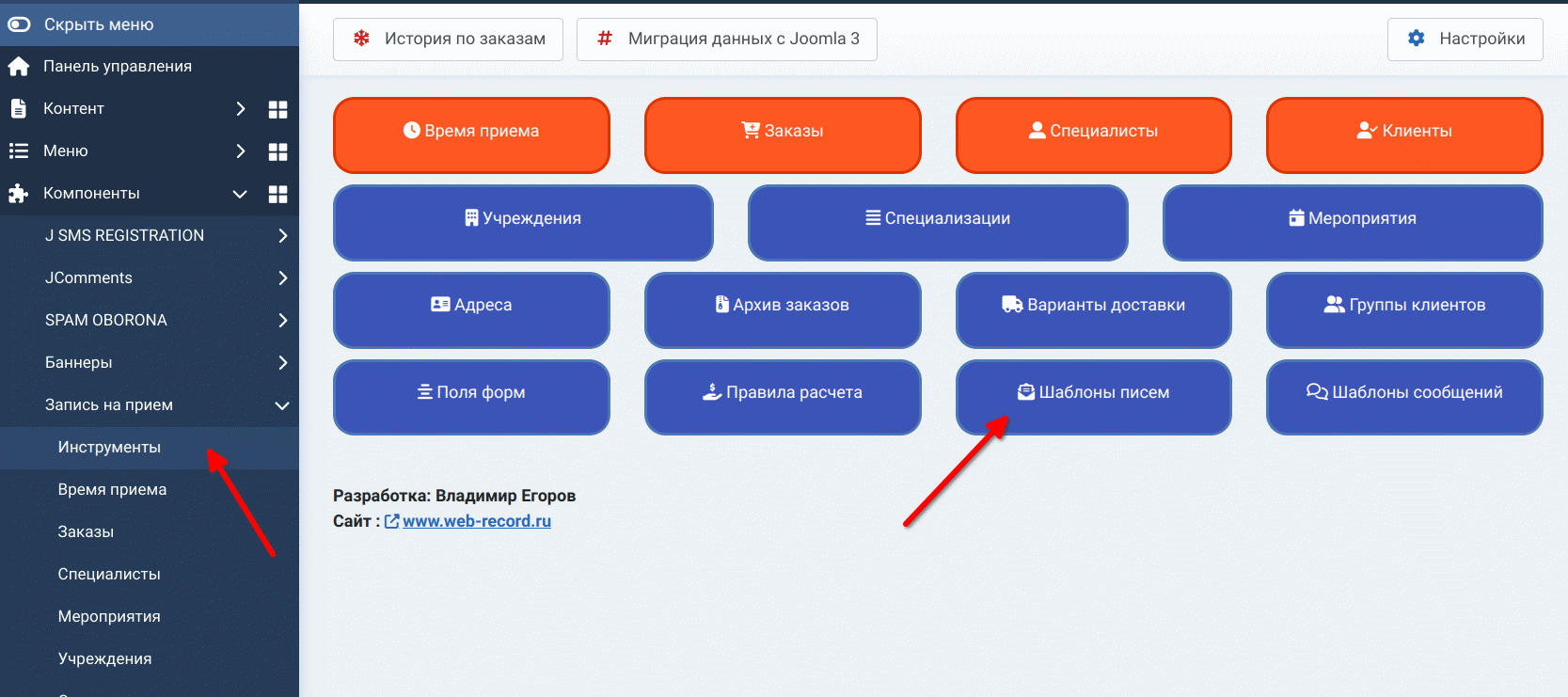Image resolution: width=1568 pixels, height=697 pixels.
Task: Click the Компоненты puzzle piece icon
Action: (x=18, y=194)
